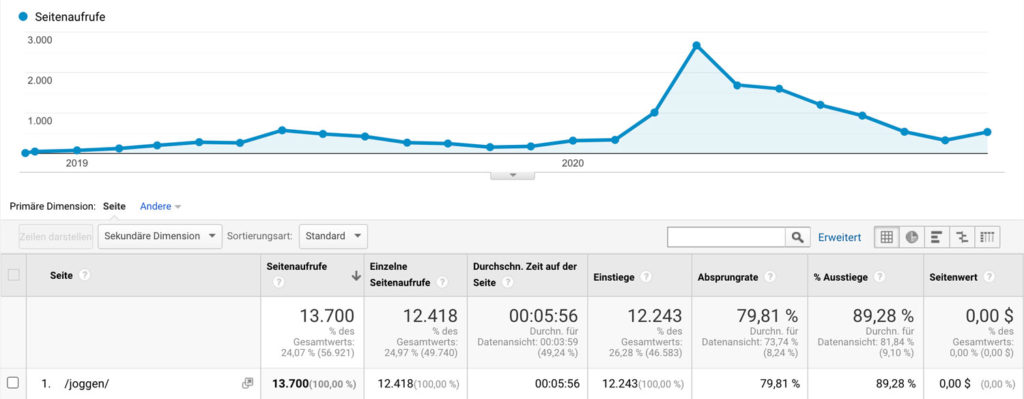Open help icon next to Seitenwert
The width and height of the screenshot is (1024, 399).
[x=989, y=277]
